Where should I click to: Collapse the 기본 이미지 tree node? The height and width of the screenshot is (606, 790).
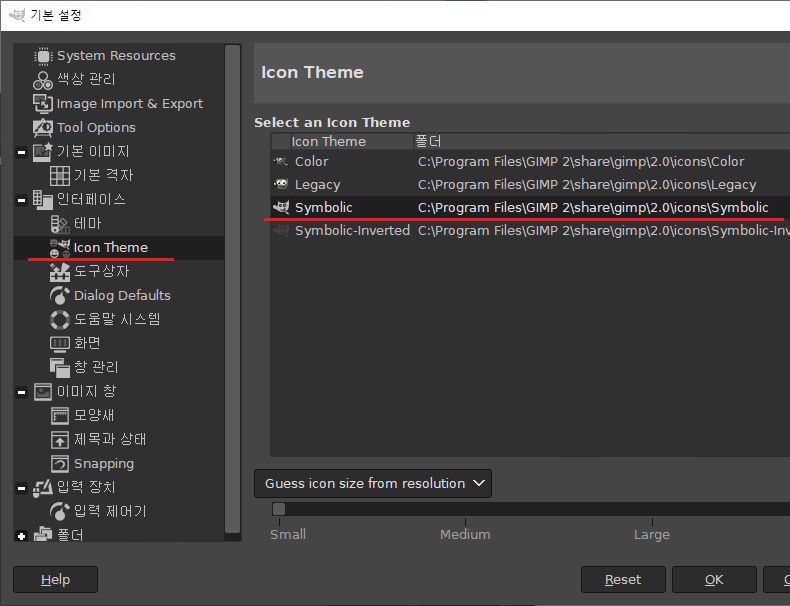21,152
